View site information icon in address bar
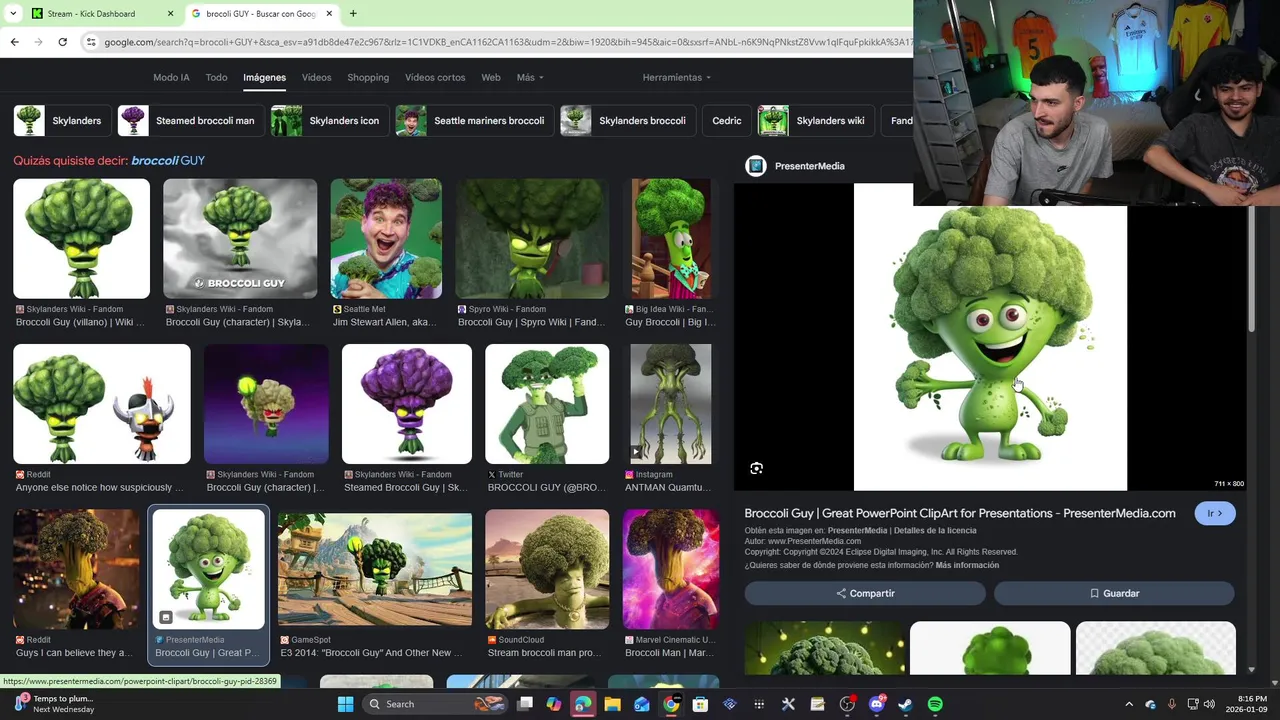 pos(91,42)
